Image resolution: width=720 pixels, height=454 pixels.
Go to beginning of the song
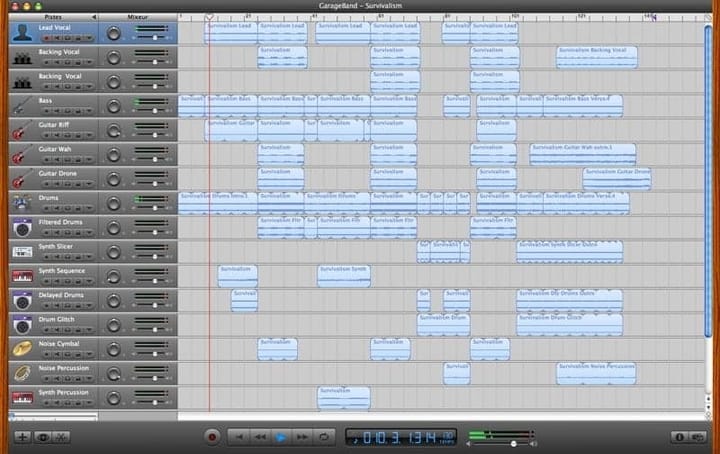(239, 437)
